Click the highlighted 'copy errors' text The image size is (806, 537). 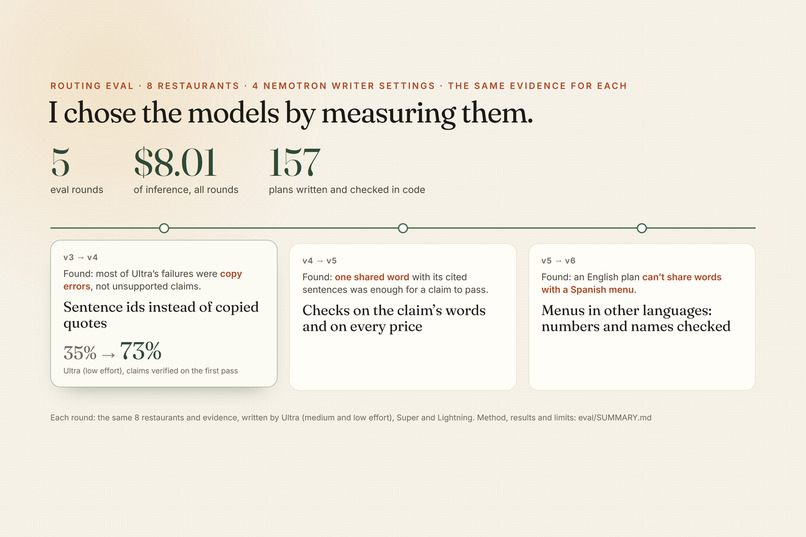[153, 280]
